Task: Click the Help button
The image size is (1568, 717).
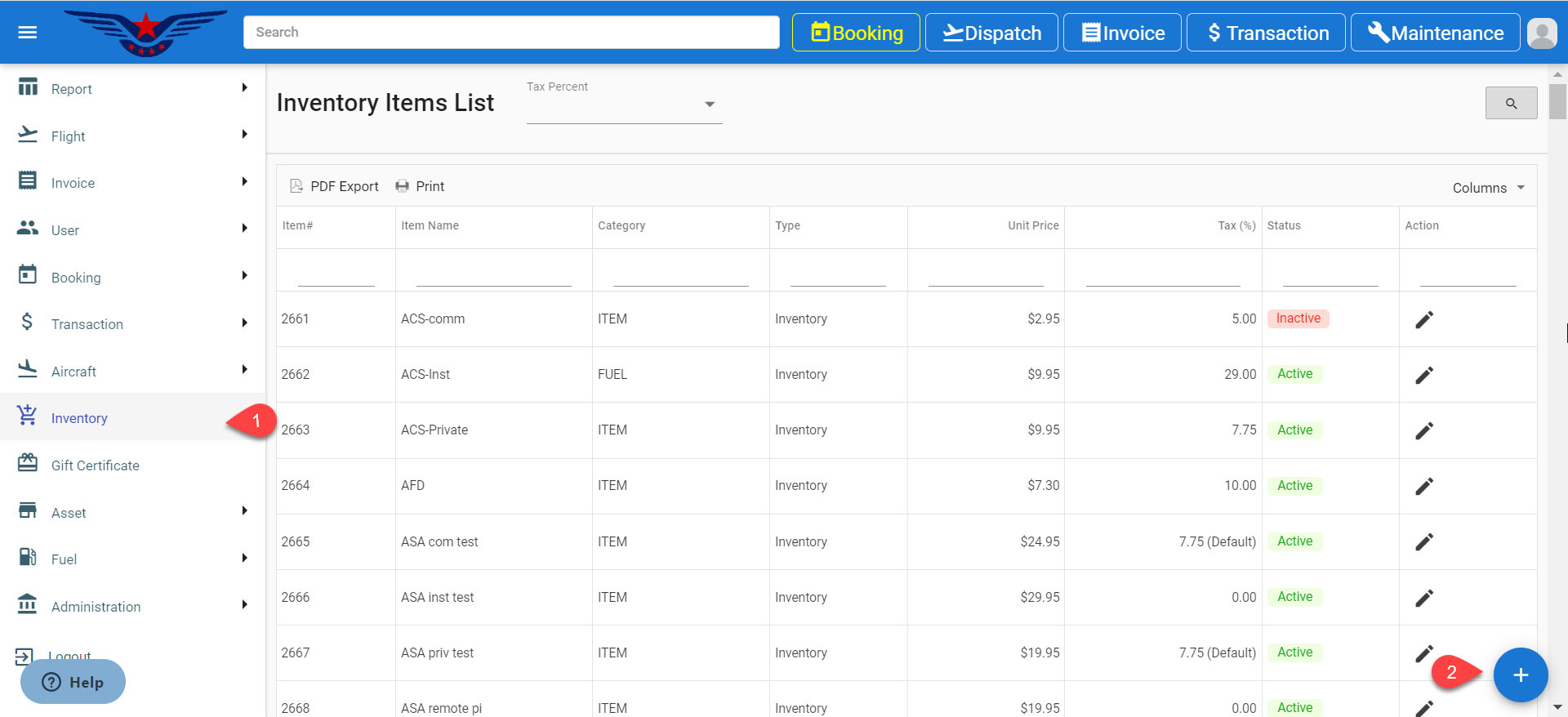Action: tap(73, 682)
